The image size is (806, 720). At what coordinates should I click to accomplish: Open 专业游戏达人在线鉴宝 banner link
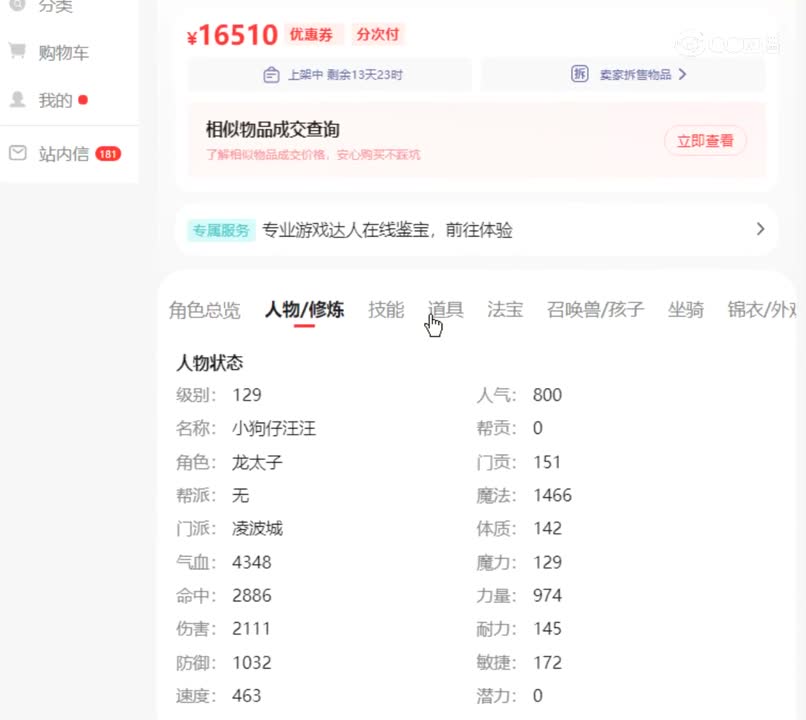[387, 230]
